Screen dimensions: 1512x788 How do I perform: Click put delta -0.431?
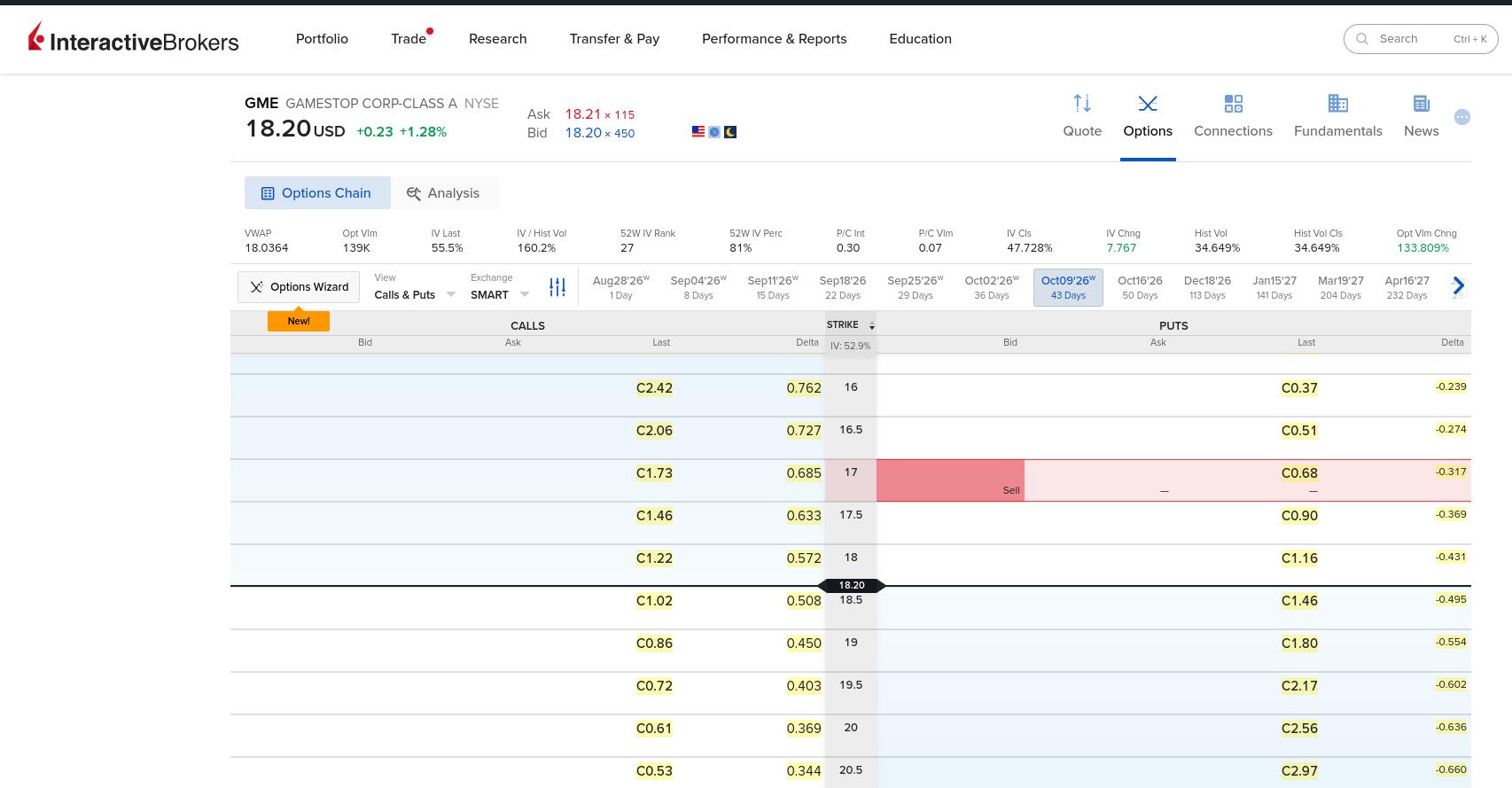(x=1451, y=557)
